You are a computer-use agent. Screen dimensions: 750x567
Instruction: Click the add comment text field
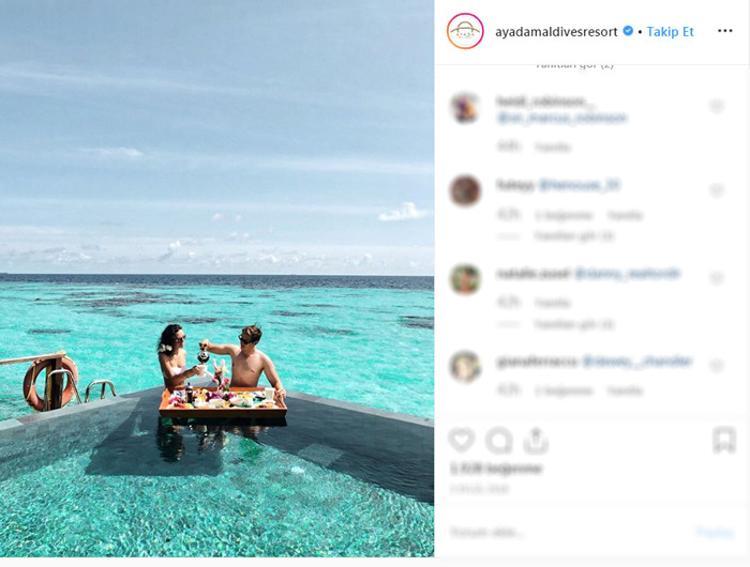560,532
